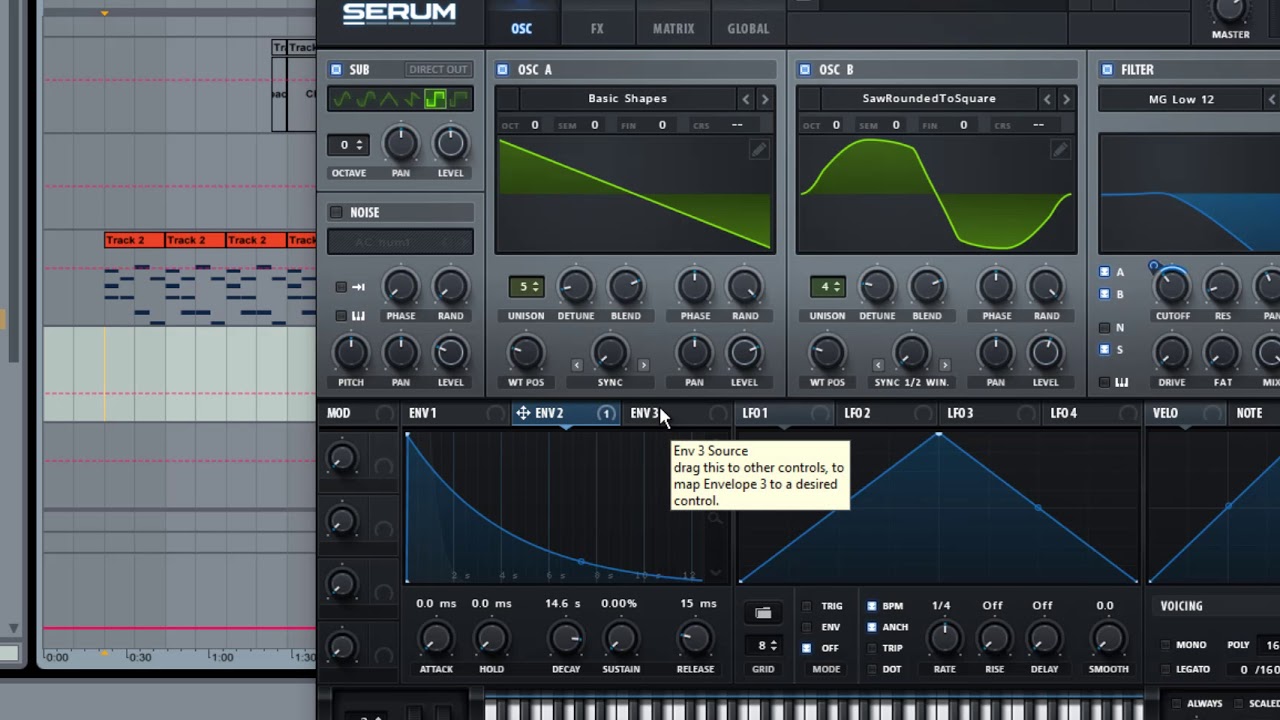
Task: Enable the NOISE oscillator
Action: pos(336,212)
